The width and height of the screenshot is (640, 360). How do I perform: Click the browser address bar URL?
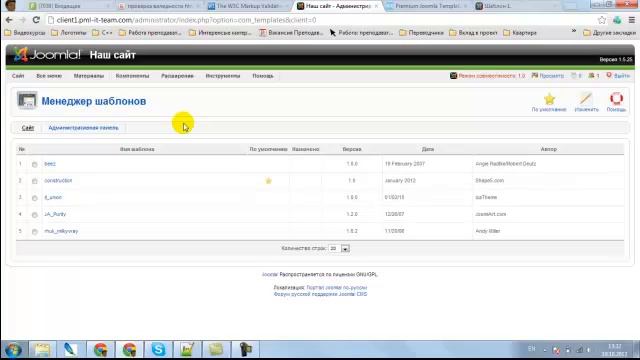(186, 20)
